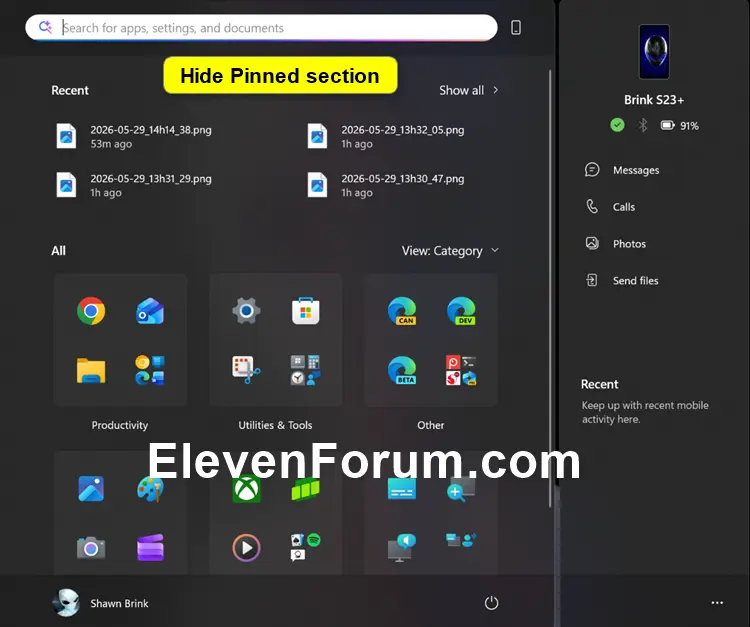Viewport: 750px width, 627px height.
Task: Open Shawn Brink user account menu
Action: coord(100,603)
